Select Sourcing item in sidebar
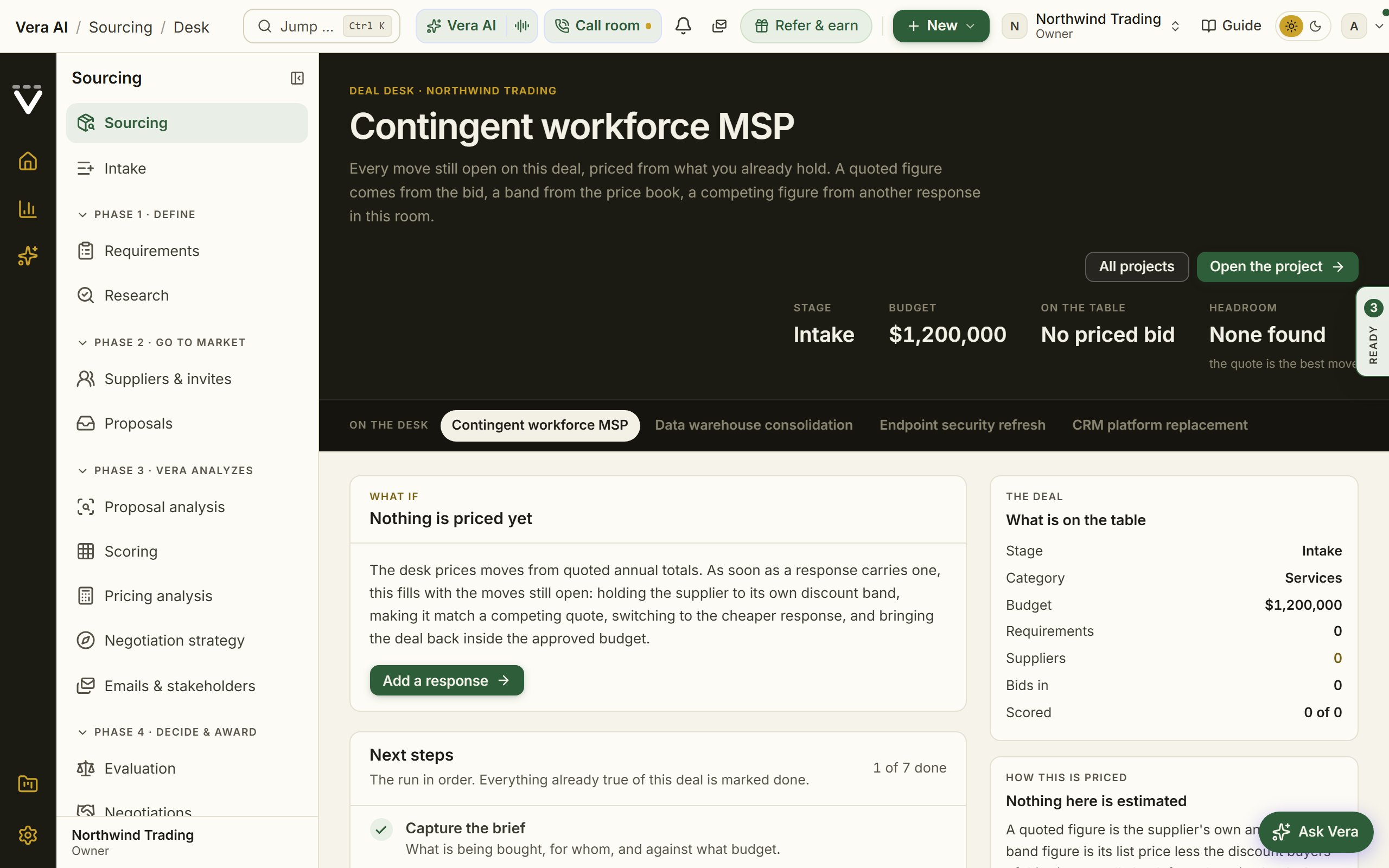Viewport: 1389px width, 868px height. (x=187, y=123)
